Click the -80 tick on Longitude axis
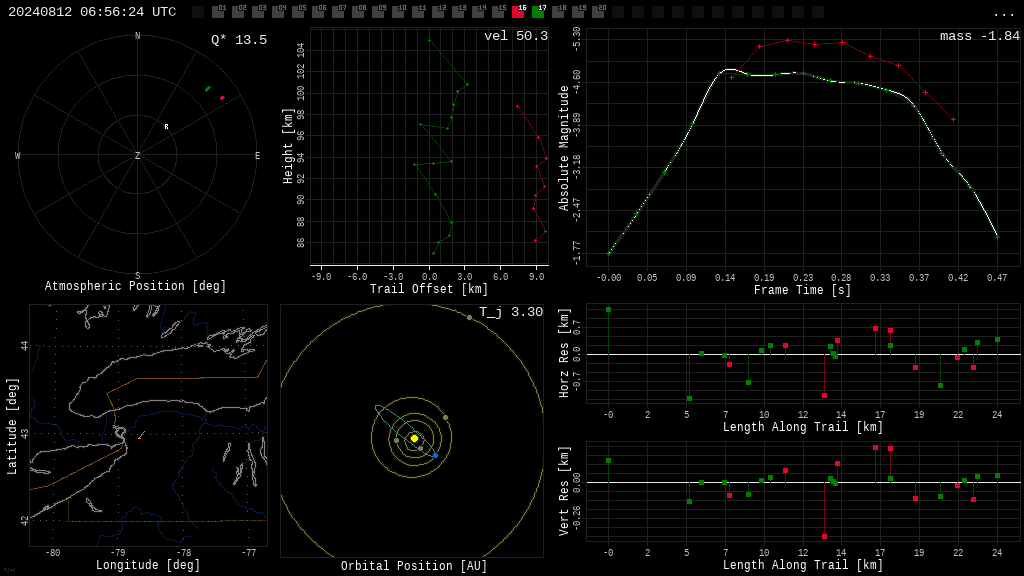The image size is (1024, 576). (52, 552)
